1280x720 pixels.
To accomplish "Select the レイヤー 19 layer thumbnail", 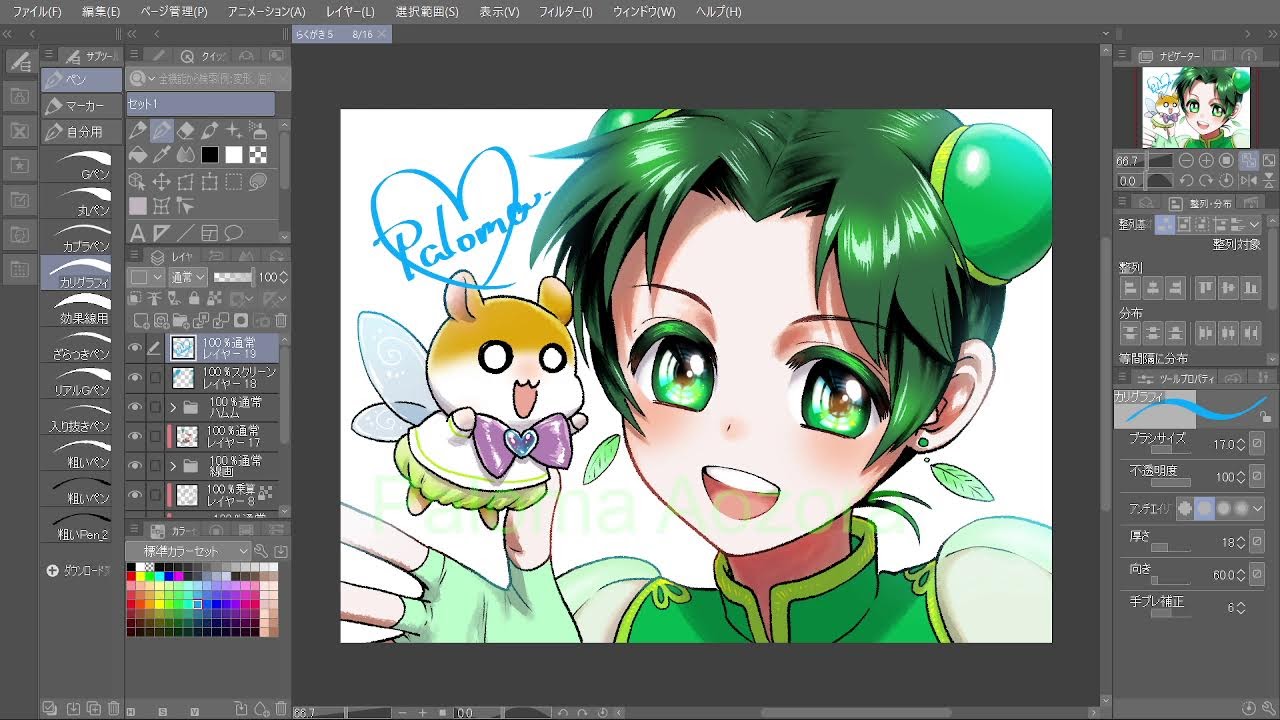I will pyautogui.click(x=183, y=348).
